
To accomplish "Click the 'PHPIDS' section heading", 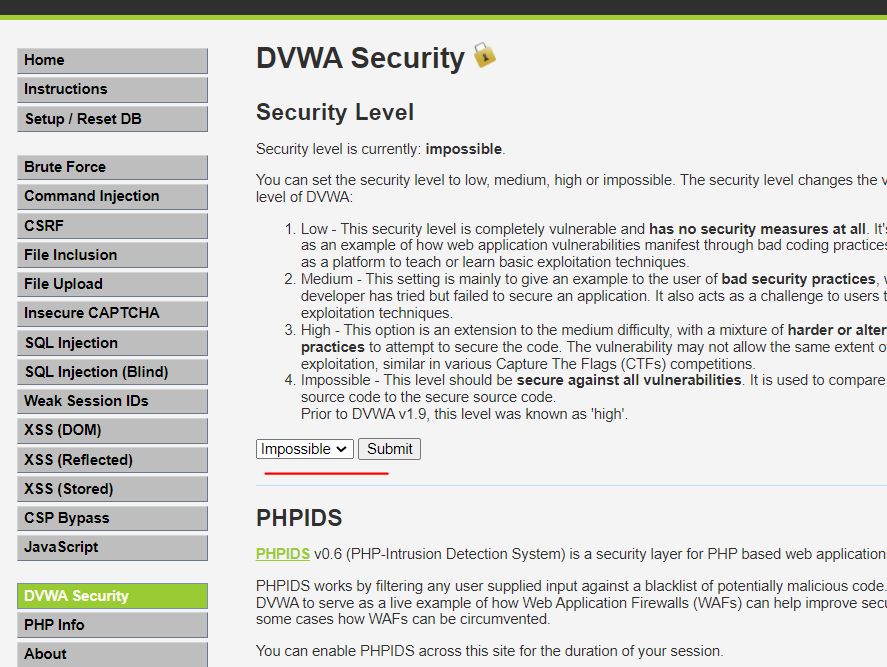I will [x=299, y=518].
